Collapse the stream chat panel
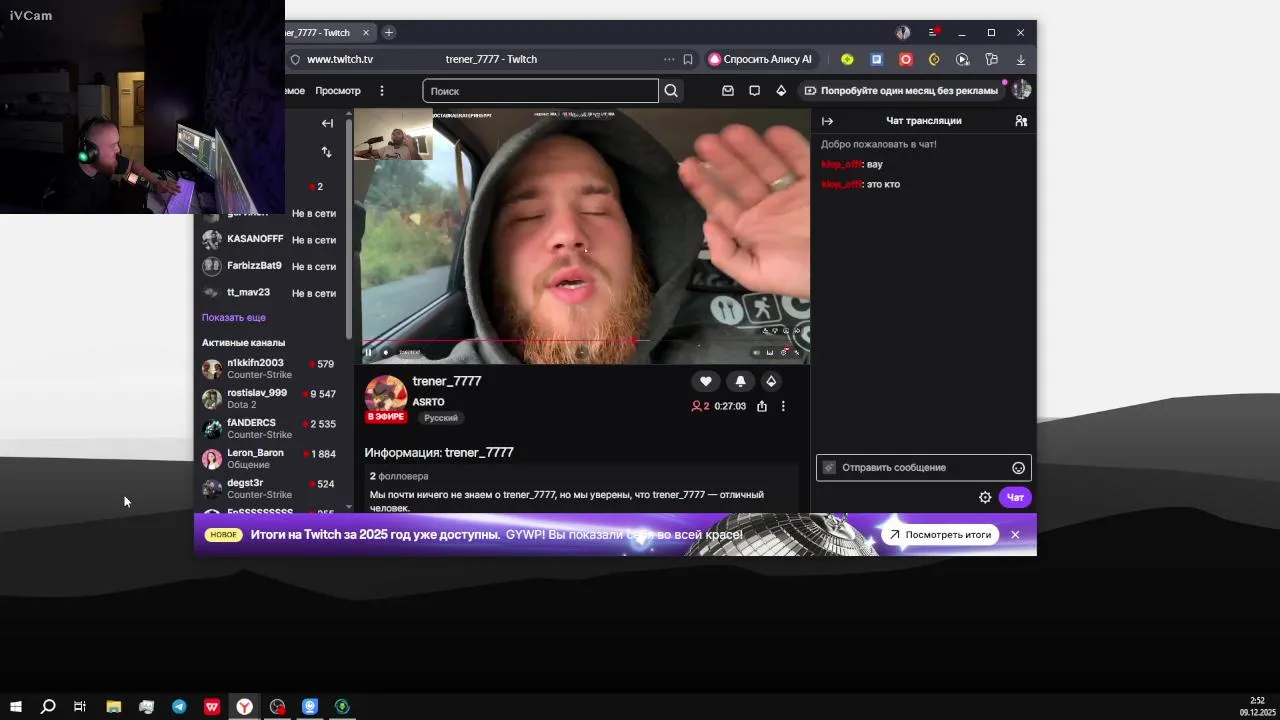Viewport: 1280px width, 720px height. [x=827, y=121]
